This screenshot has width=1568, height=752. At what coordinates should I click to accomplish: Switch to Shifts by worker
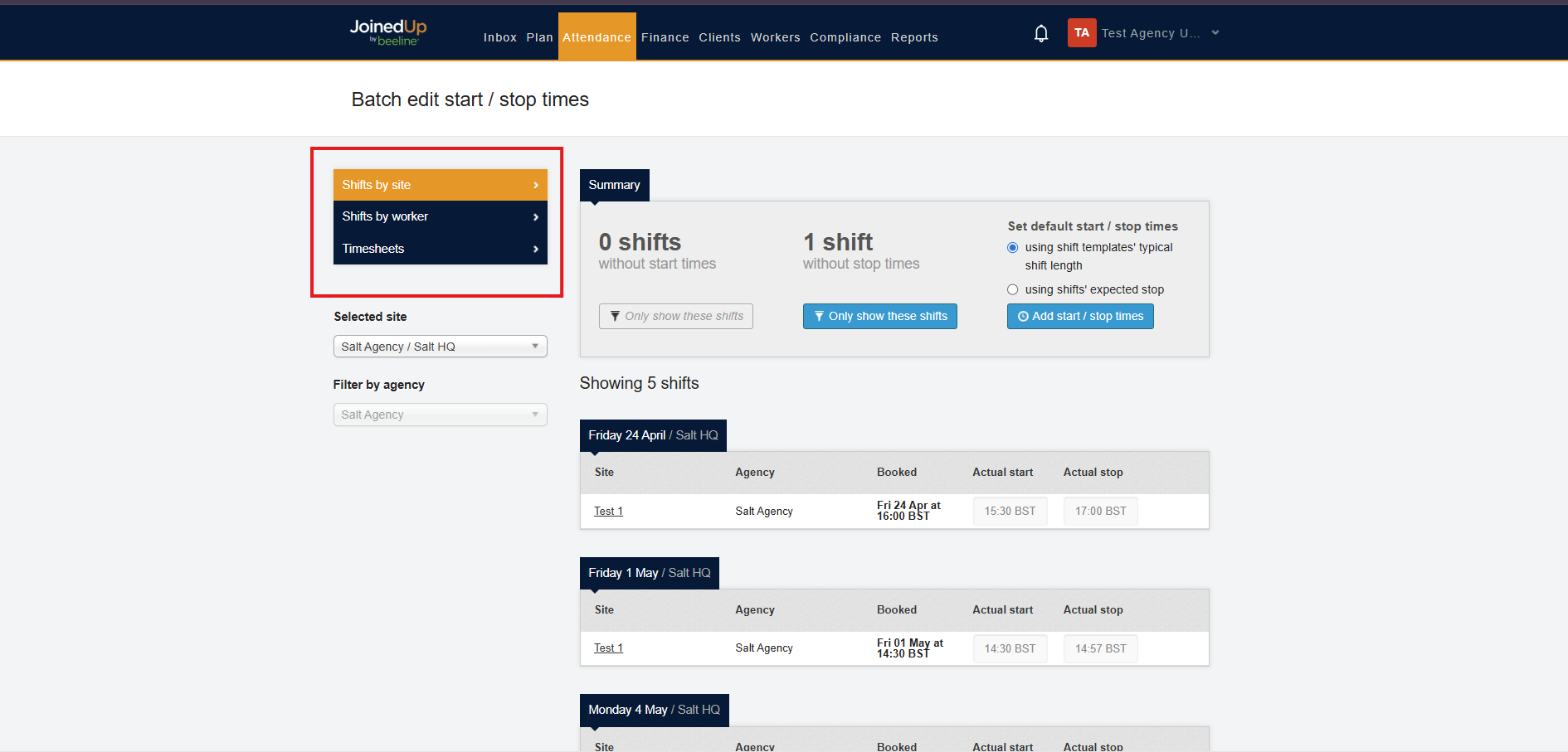point(441,216)
